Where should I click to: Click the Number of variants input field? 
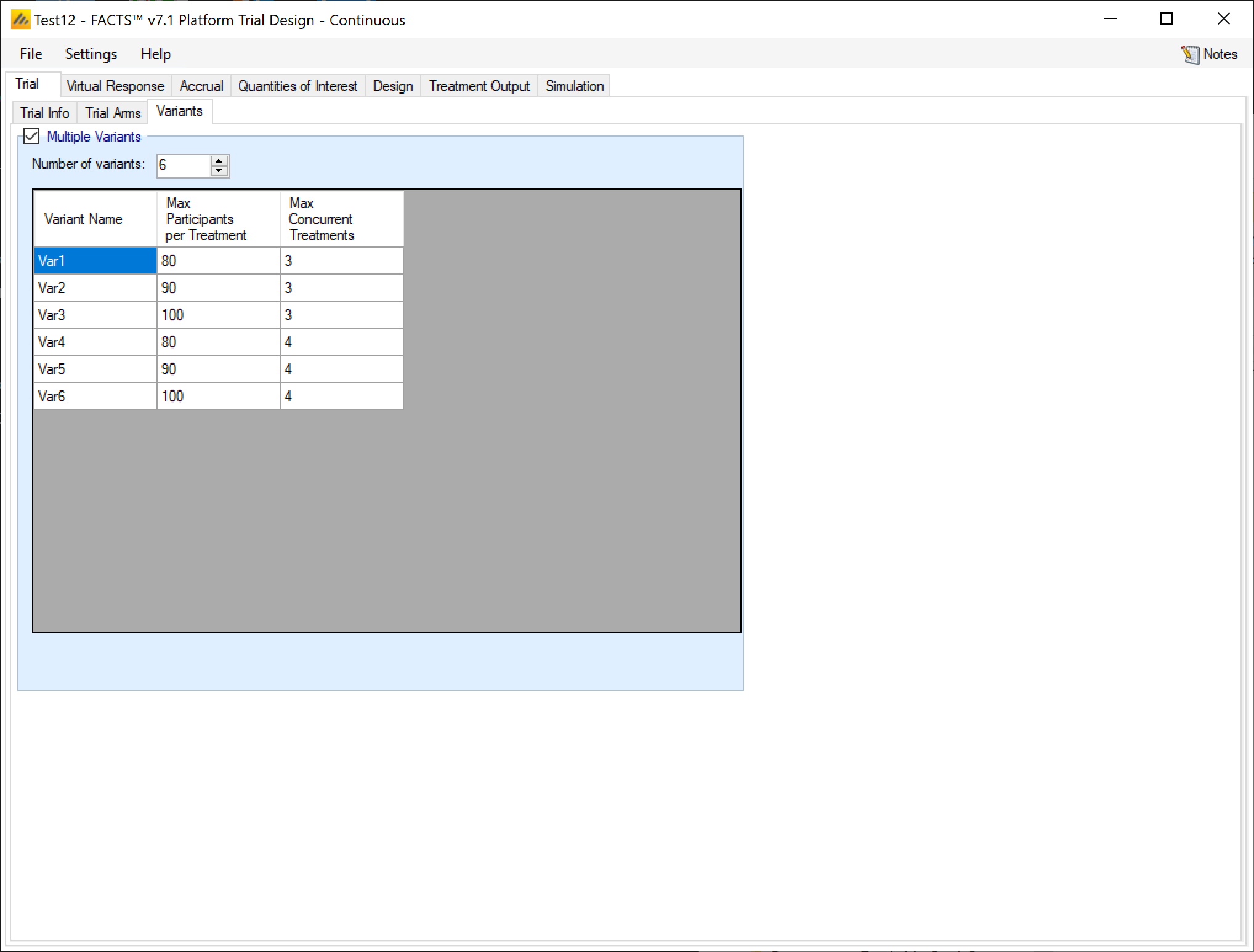point(183,166)
